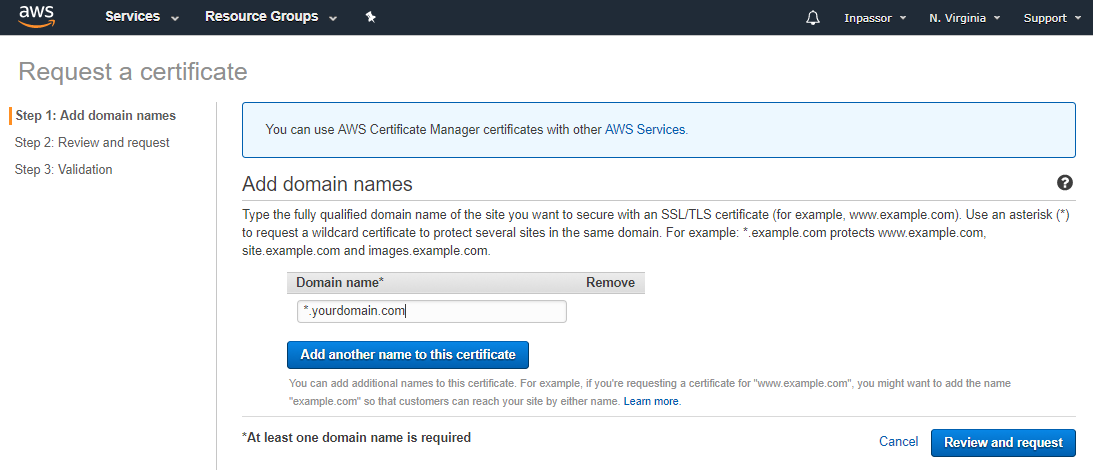
Task: Click the Remove column header
Action: tap(610, 283)
